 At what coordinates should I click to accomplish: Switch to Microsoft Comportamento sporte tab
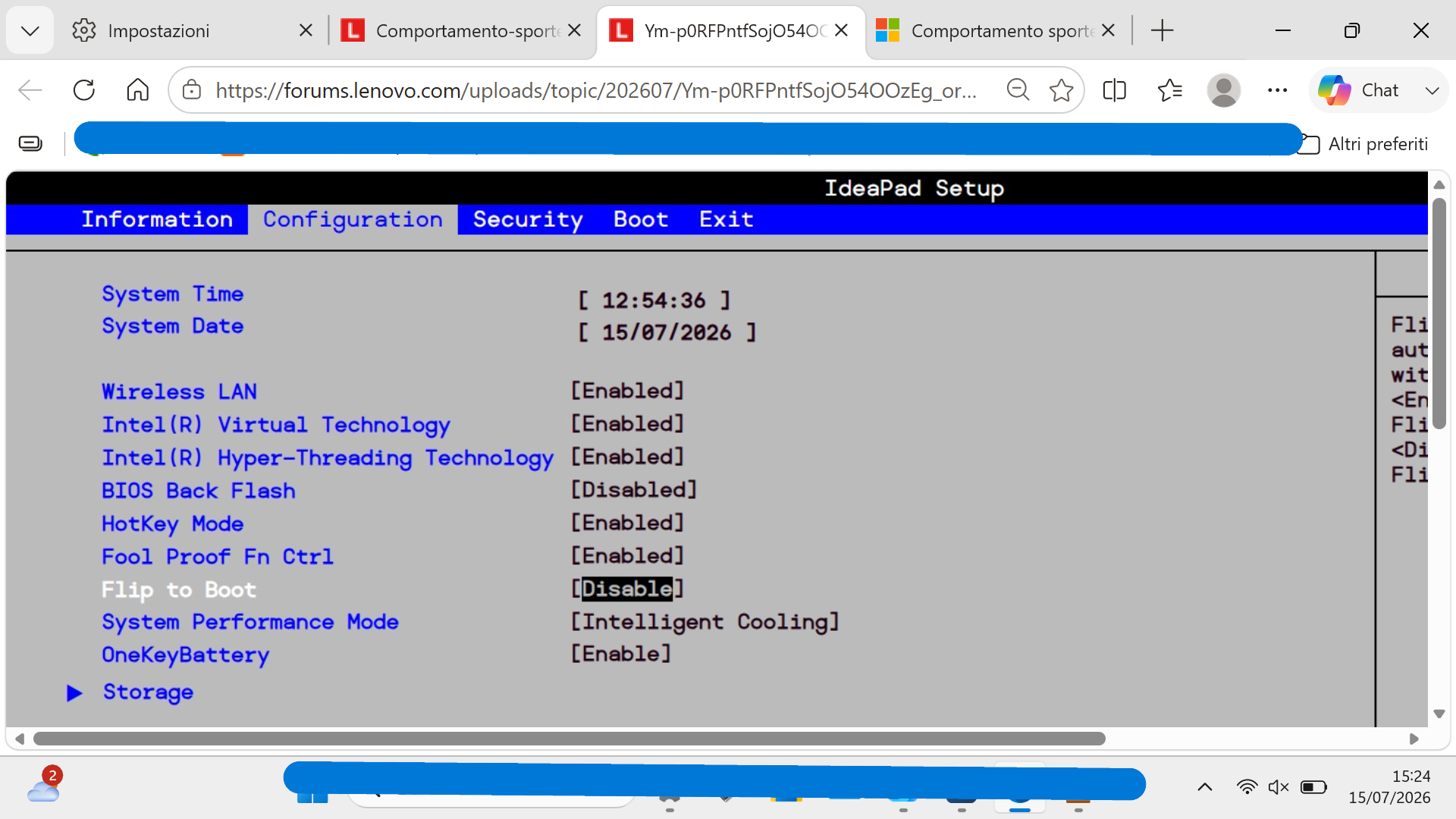coord(998,30)
